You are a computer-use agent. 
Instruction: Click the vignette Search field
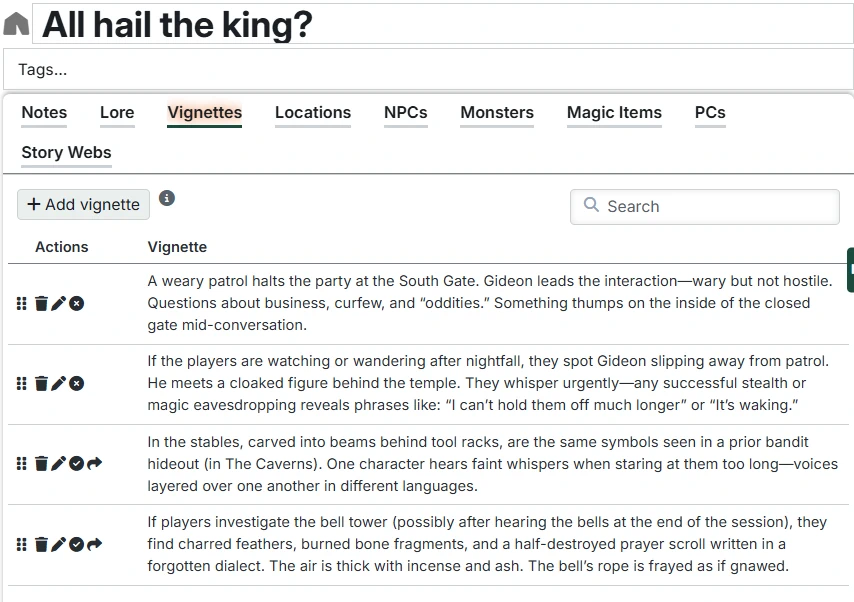click(716, 207)
